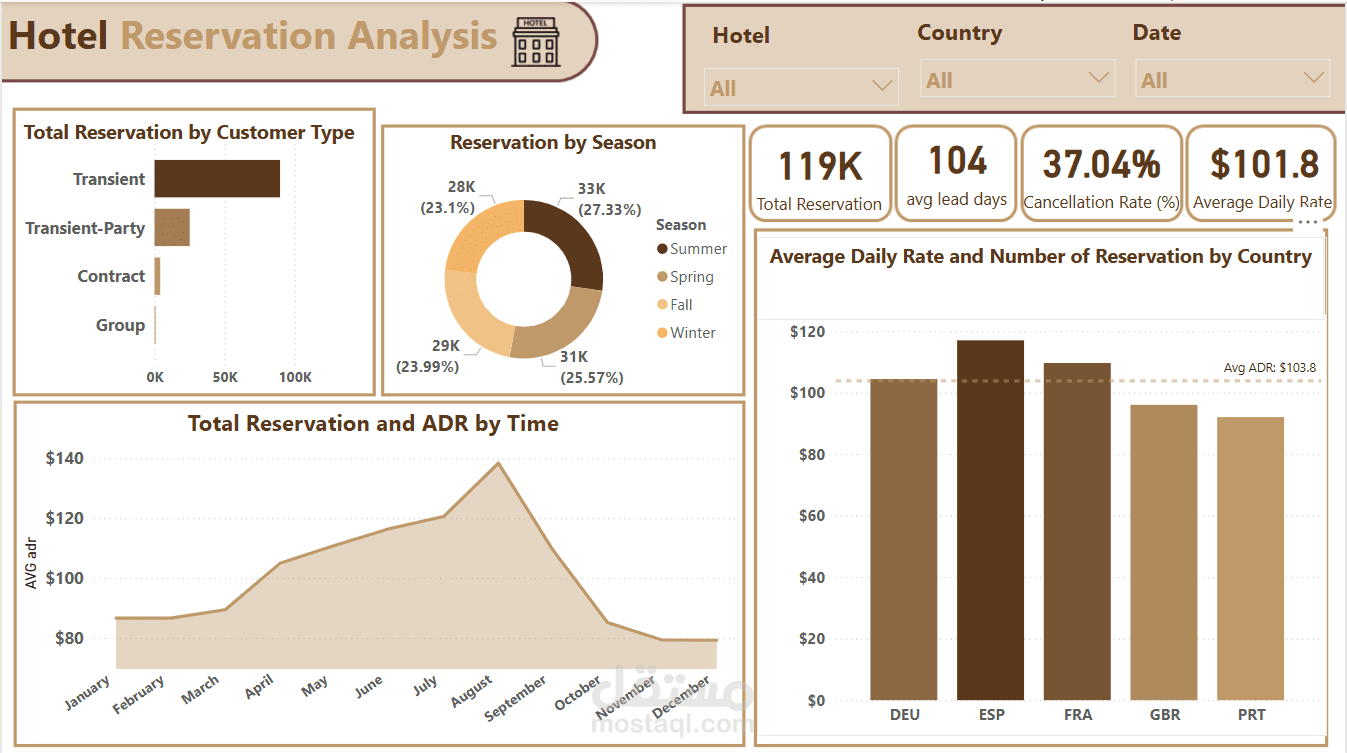Viewport: 1347px width, 753px height.
Task: Click the Avg ADR: $103.8 reference label
Action: pyautogui.click(x=1270, y=368)
